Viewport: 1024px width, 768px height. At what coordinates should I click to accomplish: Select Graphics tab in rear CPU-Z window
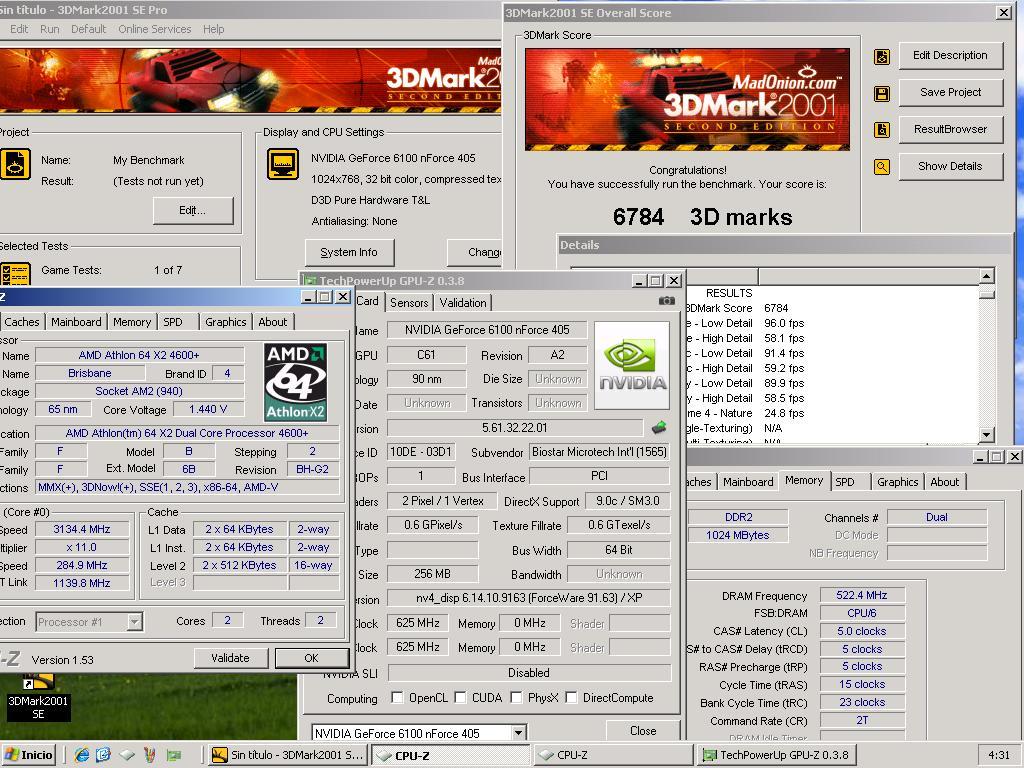pyautogui.click(x=897, y=482)
